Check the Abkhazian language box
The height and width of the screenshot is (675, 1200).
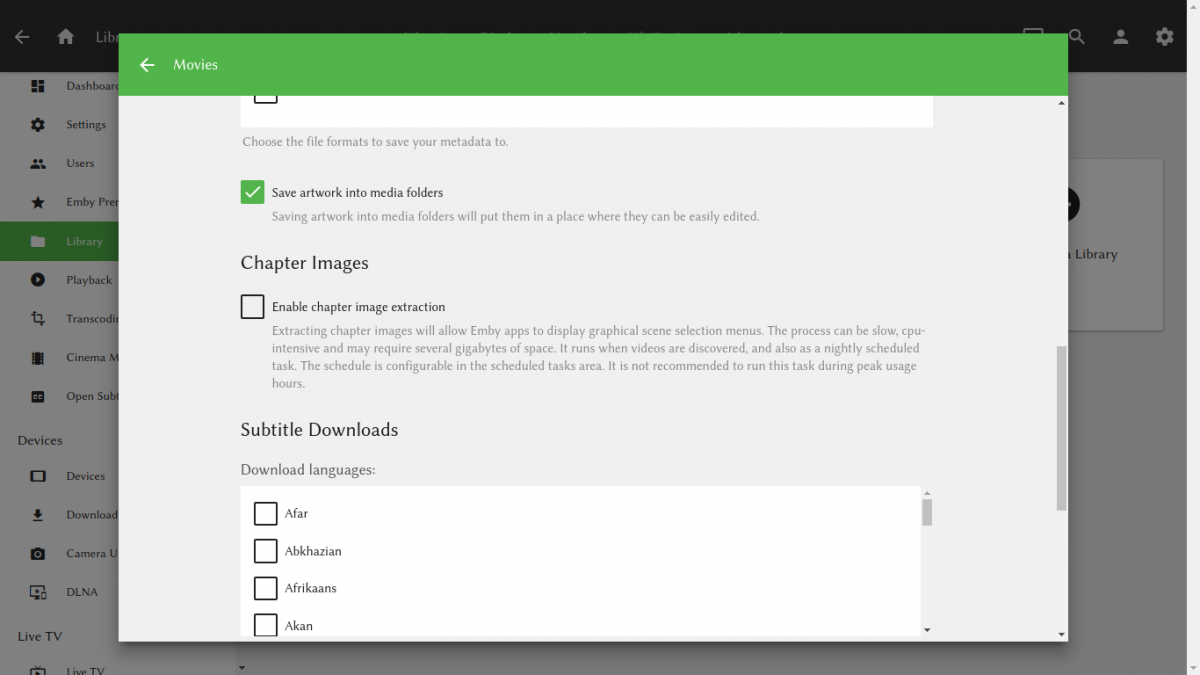265,551
